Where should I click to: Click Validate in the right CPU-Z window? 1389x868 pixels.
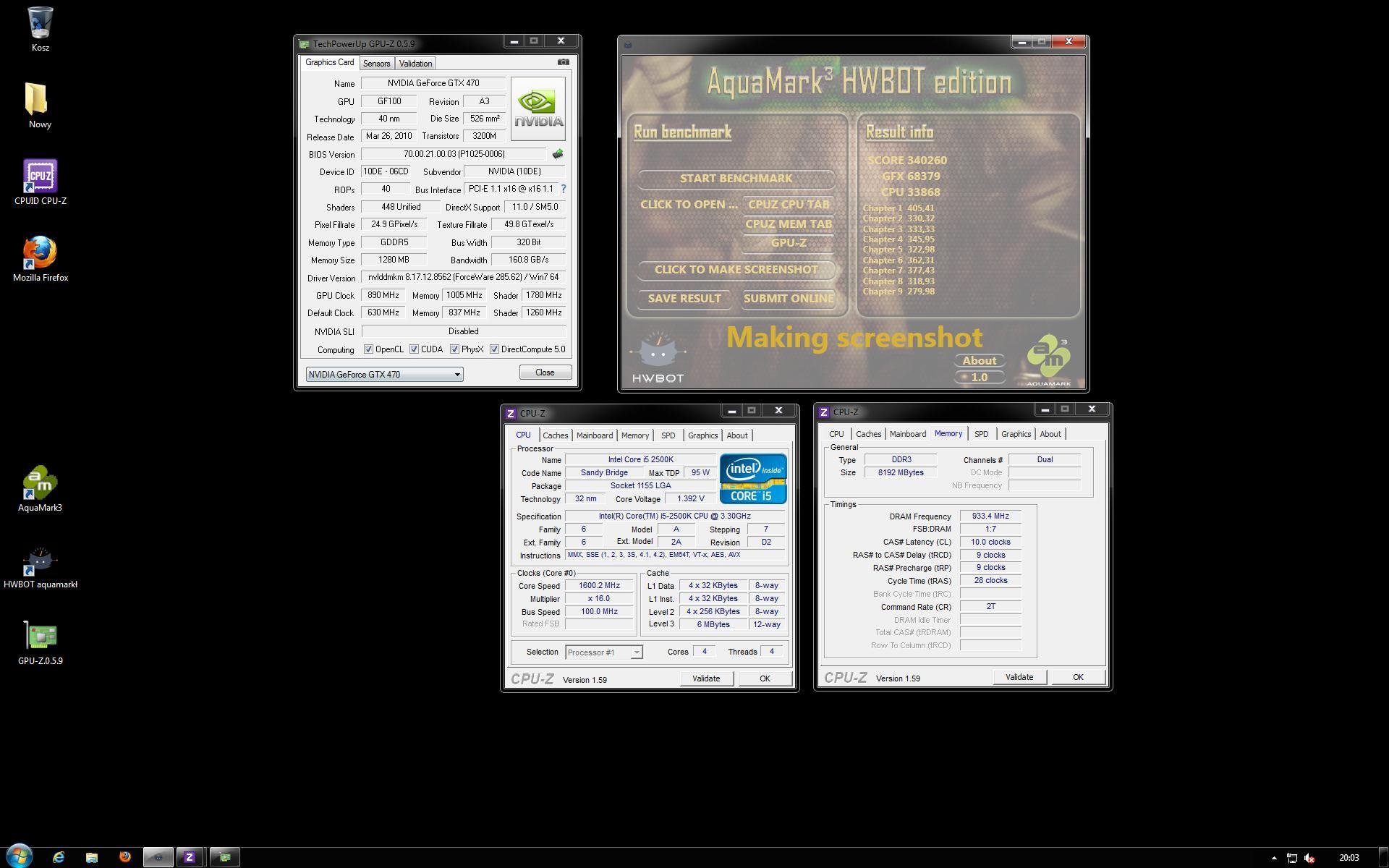point(1019,677)
